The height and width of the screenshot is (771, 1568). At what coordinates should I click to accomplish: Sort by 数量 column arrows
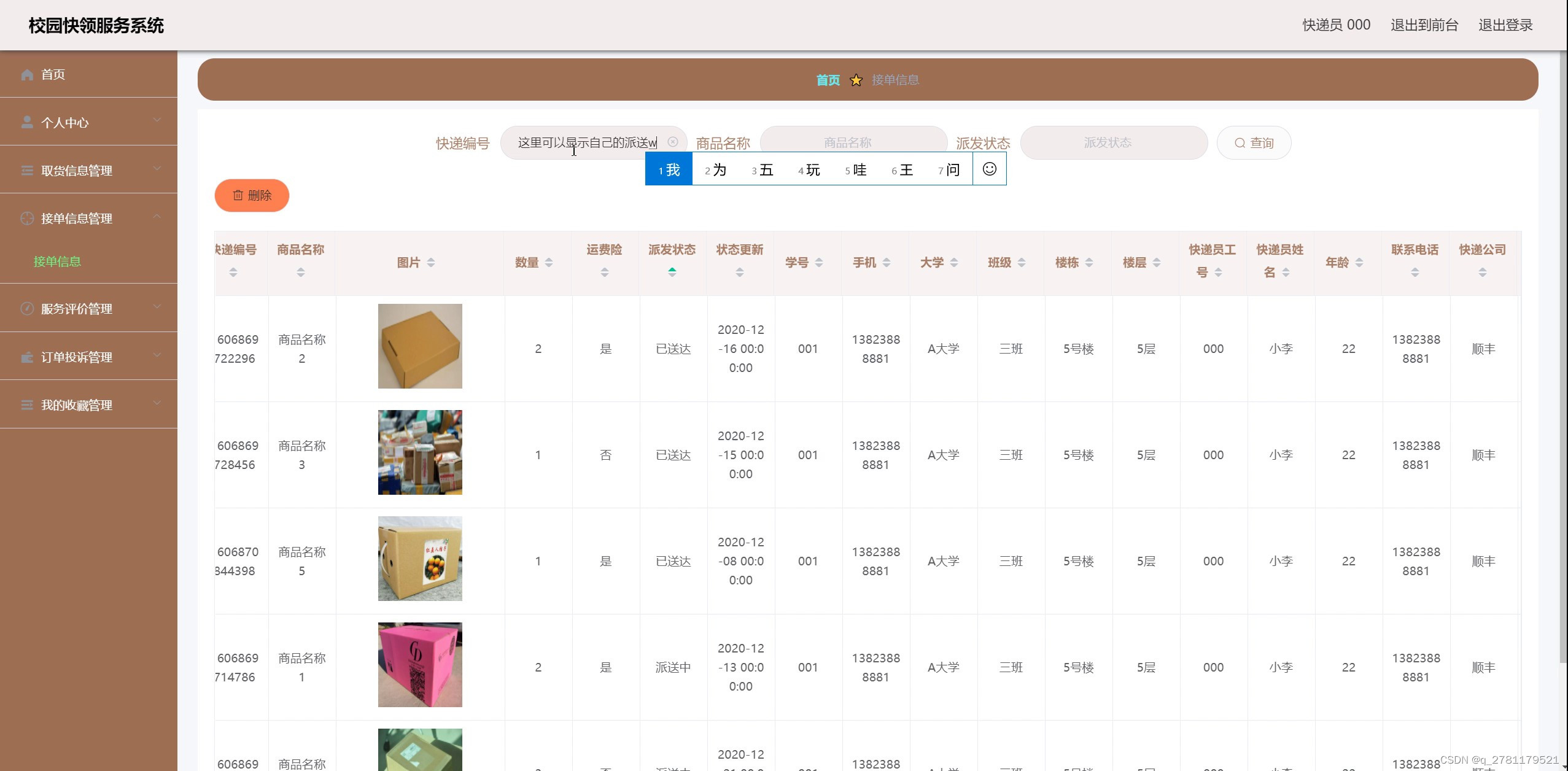coord(549,262)
